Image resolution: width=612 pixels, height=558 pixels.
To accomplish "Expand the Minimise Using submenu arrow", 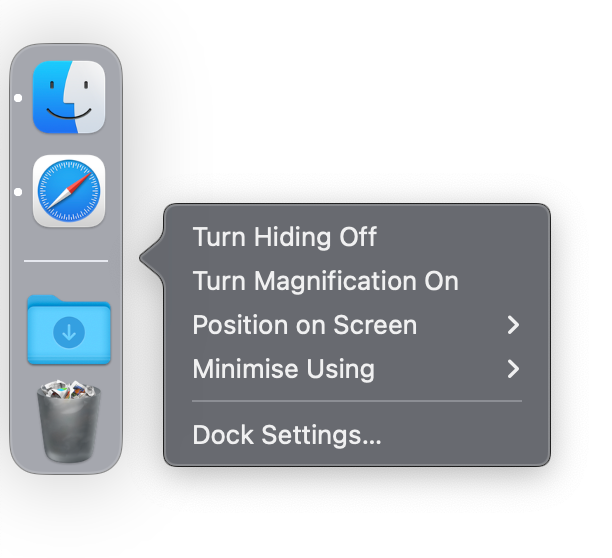I will point(513,369).
